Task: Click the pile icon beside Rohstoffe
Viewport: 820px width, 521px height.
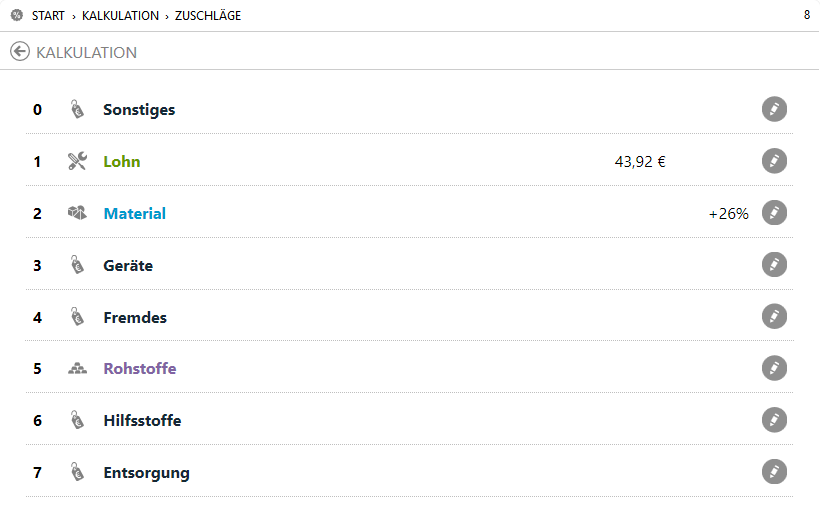Action: [x=77, y=368]
